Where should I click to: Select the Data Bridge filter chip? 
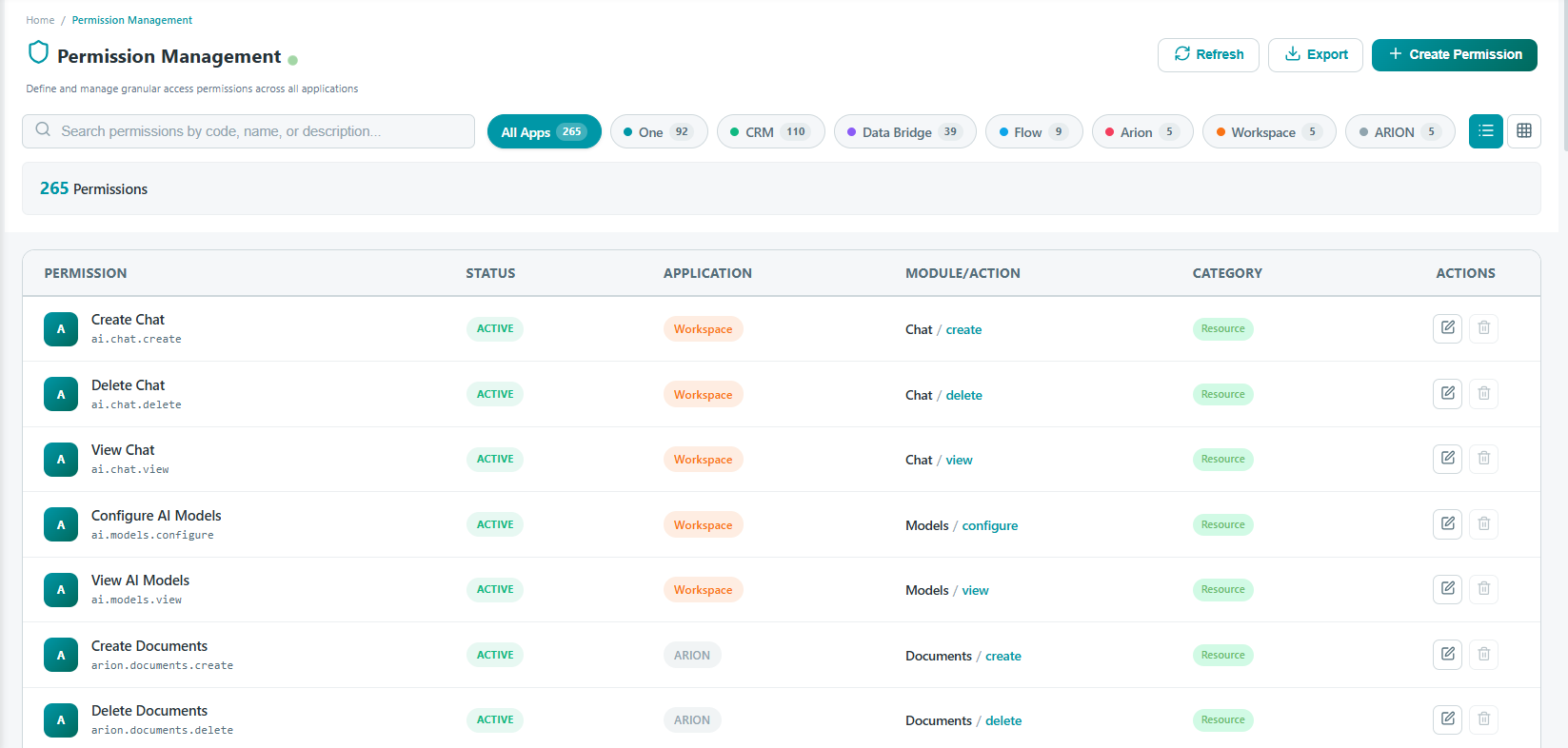tap(904, 131)
